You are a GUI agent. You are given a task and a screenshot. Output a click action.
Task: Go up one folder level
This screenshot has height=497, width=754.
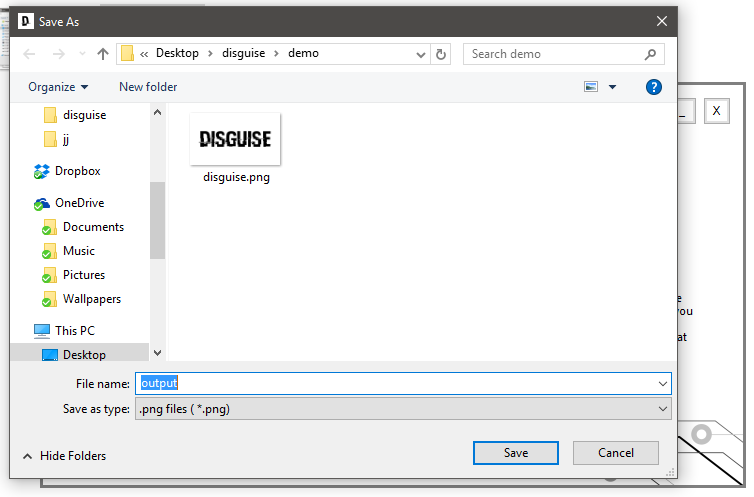tap(102, 54)
